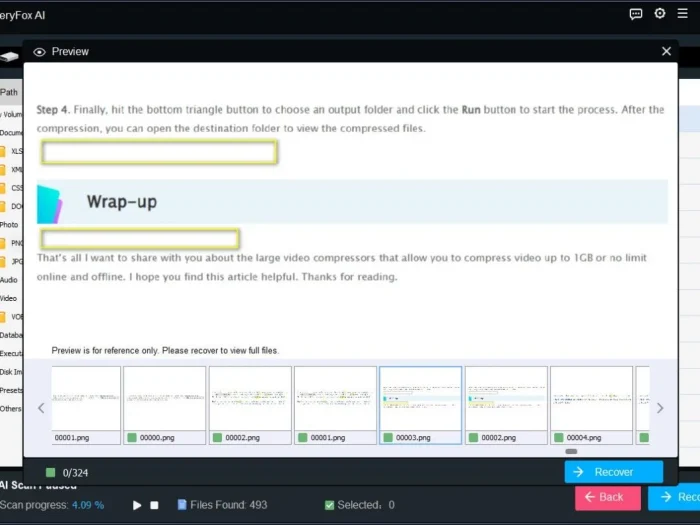This screenshot has width=700, height=525.
Task: Click the red Back button
Action: pyautogui.click(x=607, y=497)
